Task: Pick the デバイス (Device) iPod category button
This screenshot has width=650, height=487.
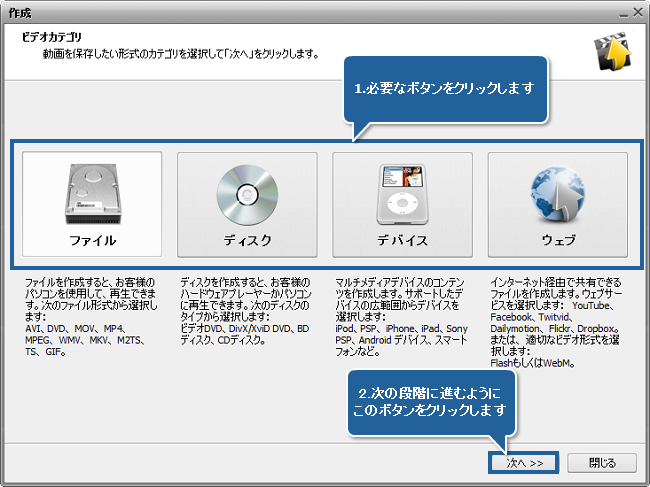Action: (x=403, y=204)
